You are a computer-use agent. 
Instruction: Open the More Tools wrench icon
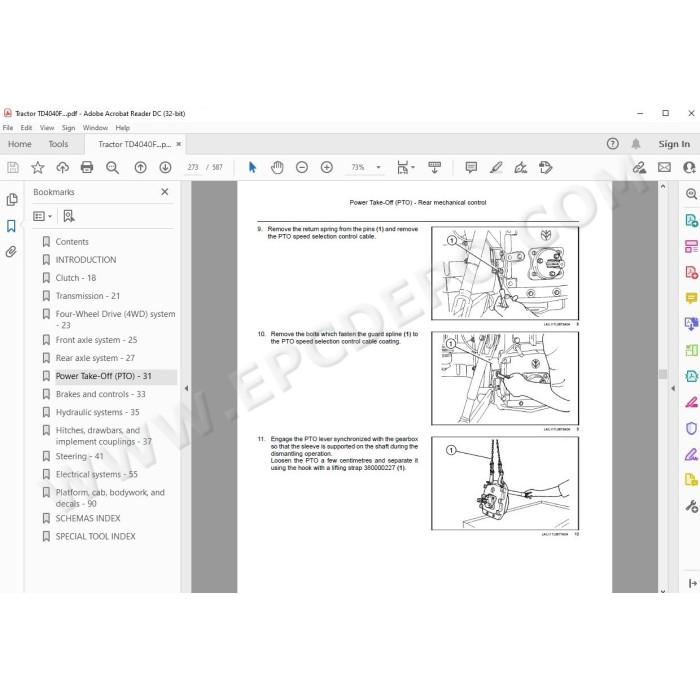[x=691, y=506]
